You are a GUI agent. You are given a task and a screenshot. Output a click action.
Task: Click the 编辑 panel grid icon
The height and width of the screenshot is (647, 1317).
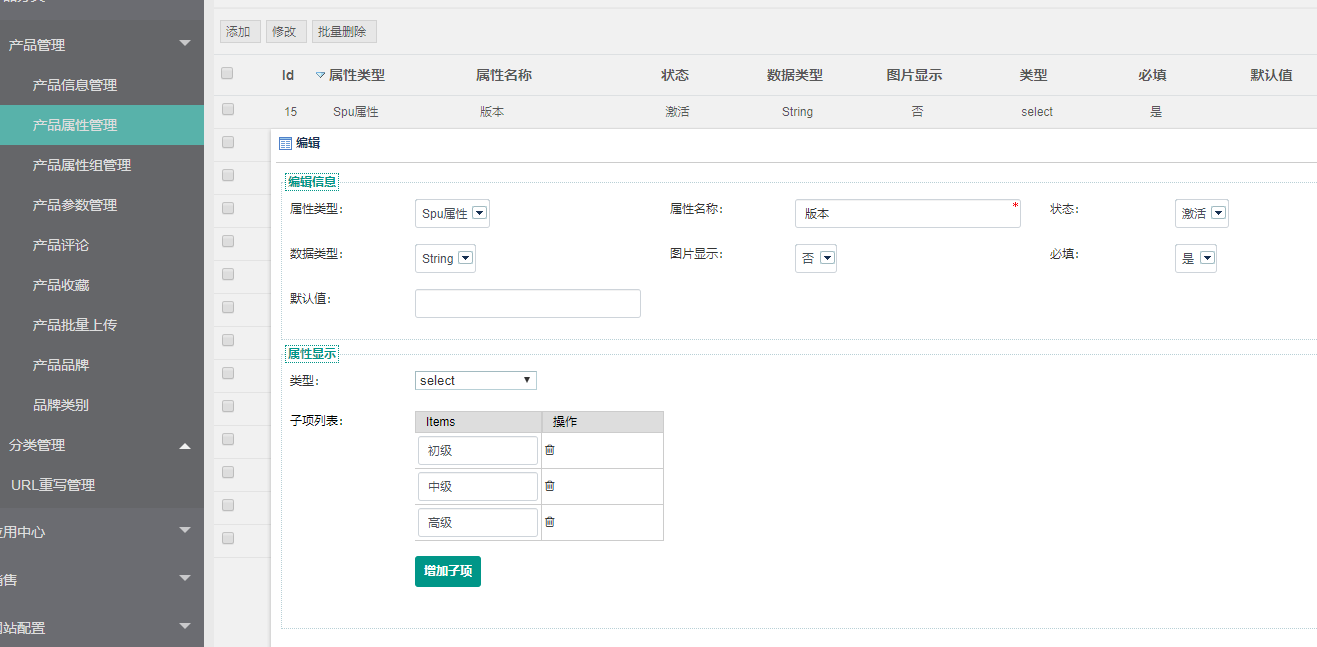tap(285, 143)
